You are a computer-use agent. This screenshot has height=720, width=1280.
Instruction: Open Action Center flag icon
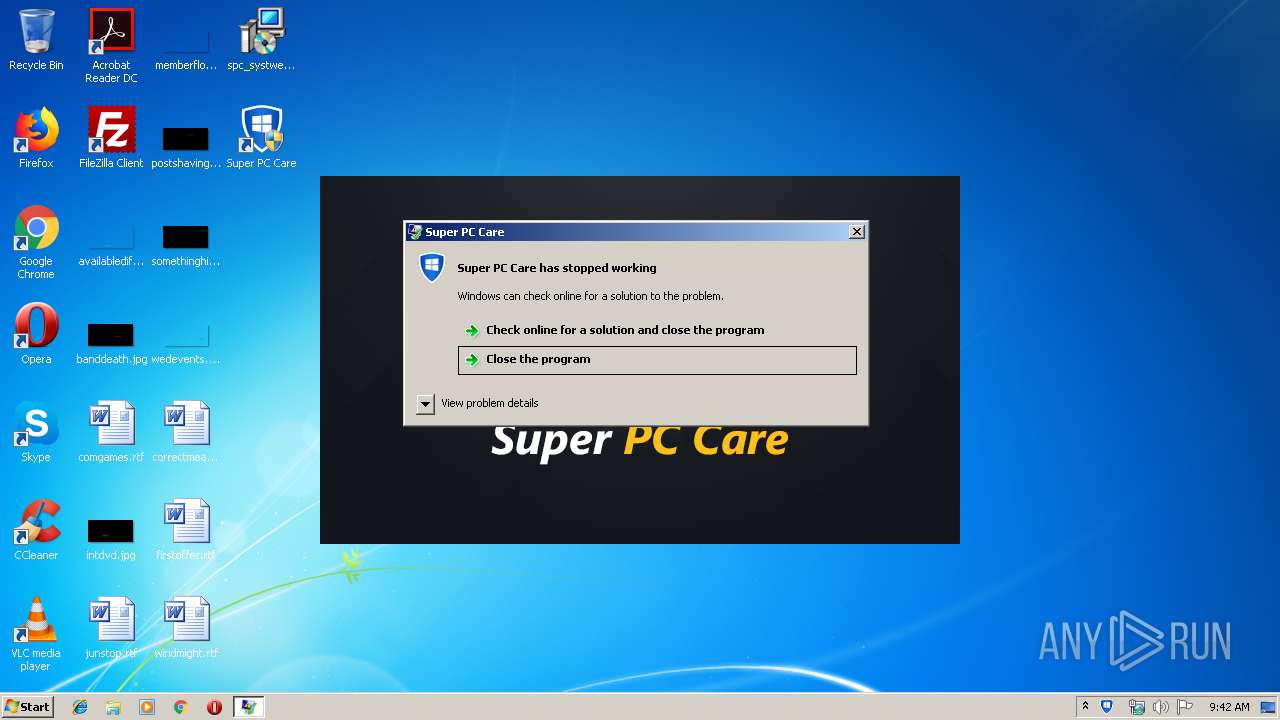(x=1185, y=707)
